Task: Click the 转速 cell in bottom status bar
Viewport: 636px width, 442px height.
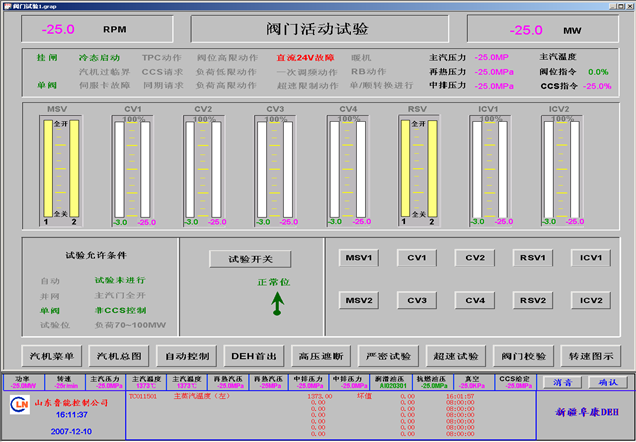Action: pyautogui.click(x=65, y=382)
